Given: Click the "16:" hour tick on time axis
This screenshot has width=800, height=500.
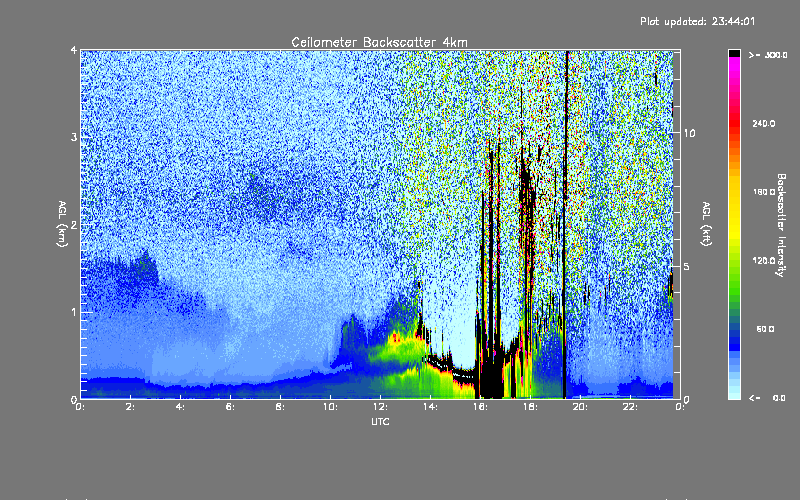Looking at the screenshot, I should coord(480,407).
